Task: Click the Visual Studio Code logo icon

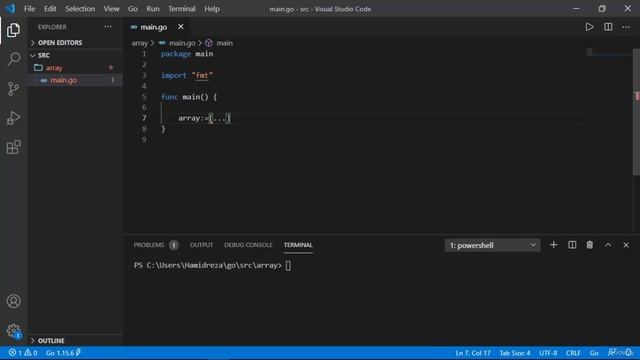Action: pyautogui.click(x=10, y=9)
